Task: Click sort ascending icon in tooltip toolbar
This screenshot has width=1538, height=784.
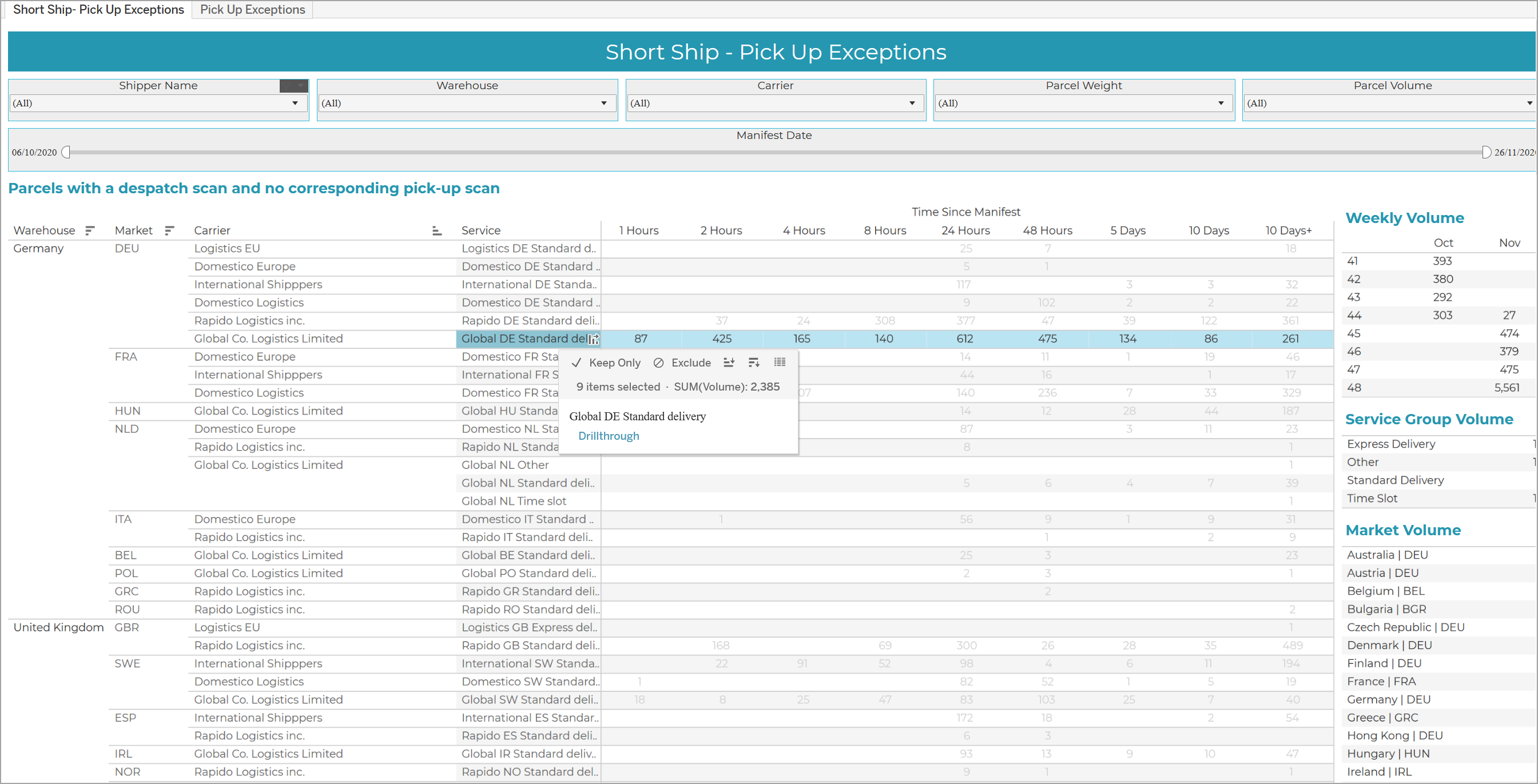Action: click(x=729, y=363)
